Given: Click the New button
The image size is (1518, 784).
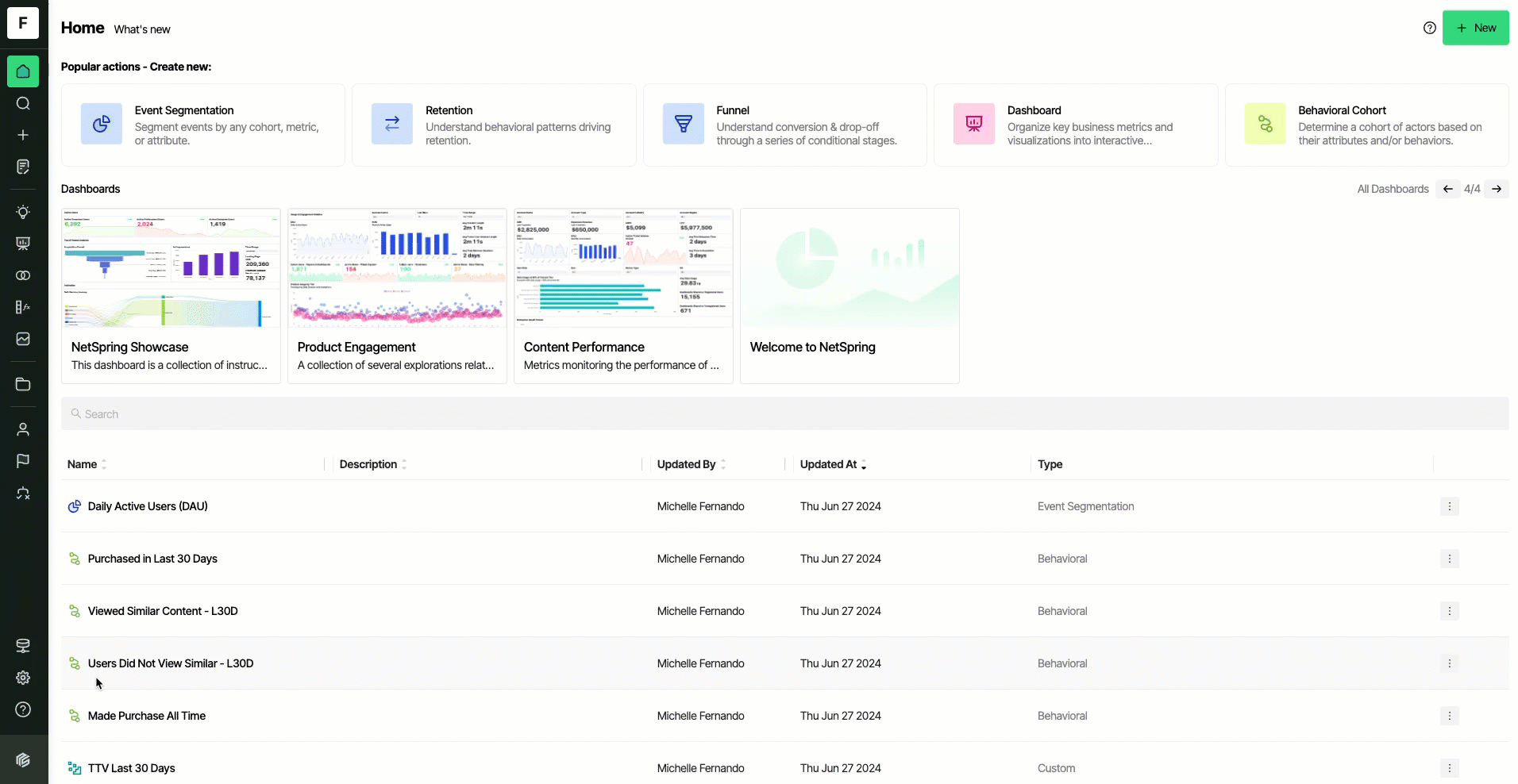Looking at the screenshot, I should coord(1476,28).
